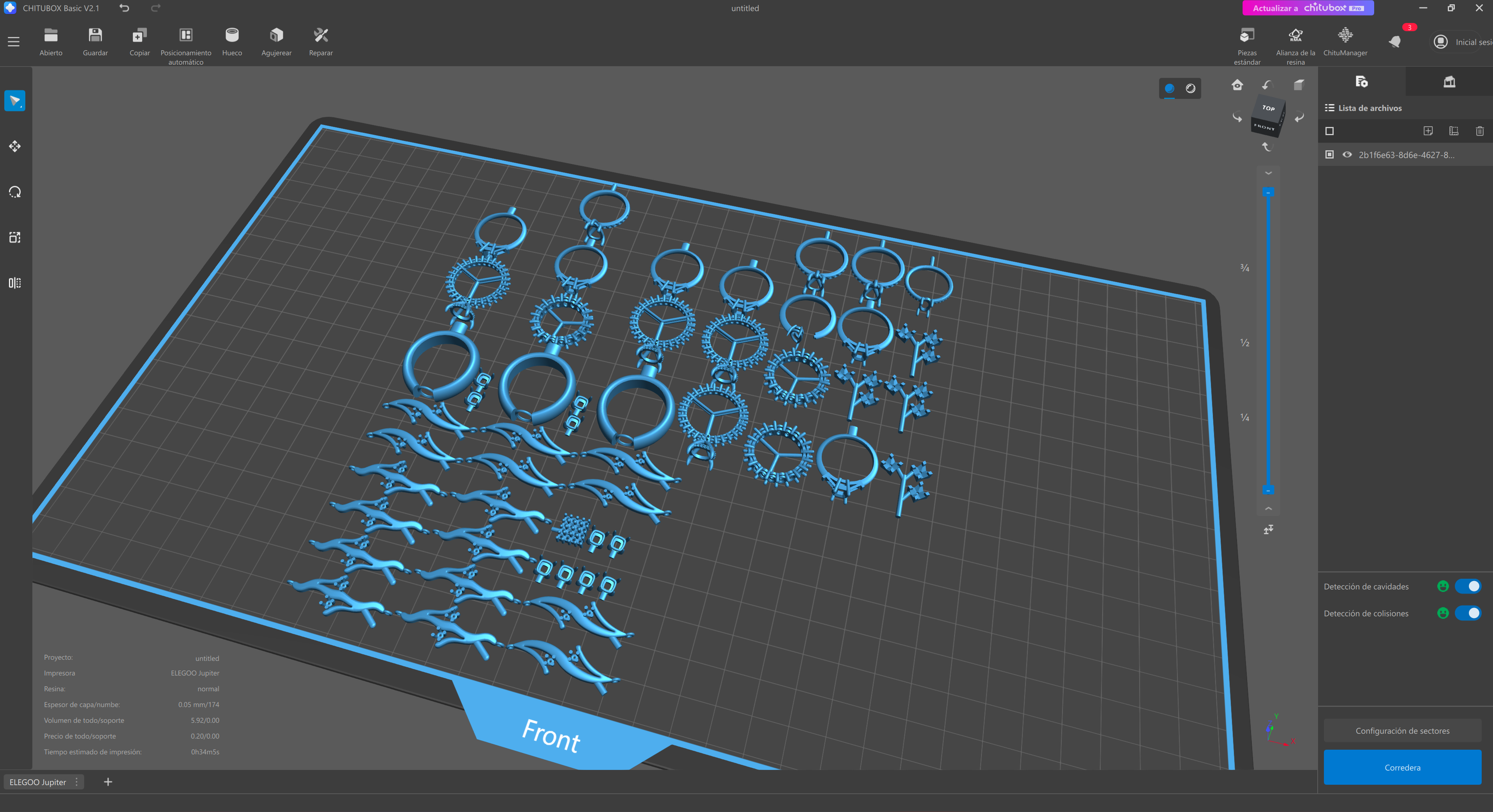Toggle select-all checkbox in file list
This screenshot has width=1493, height=812.
[1330, 132]
